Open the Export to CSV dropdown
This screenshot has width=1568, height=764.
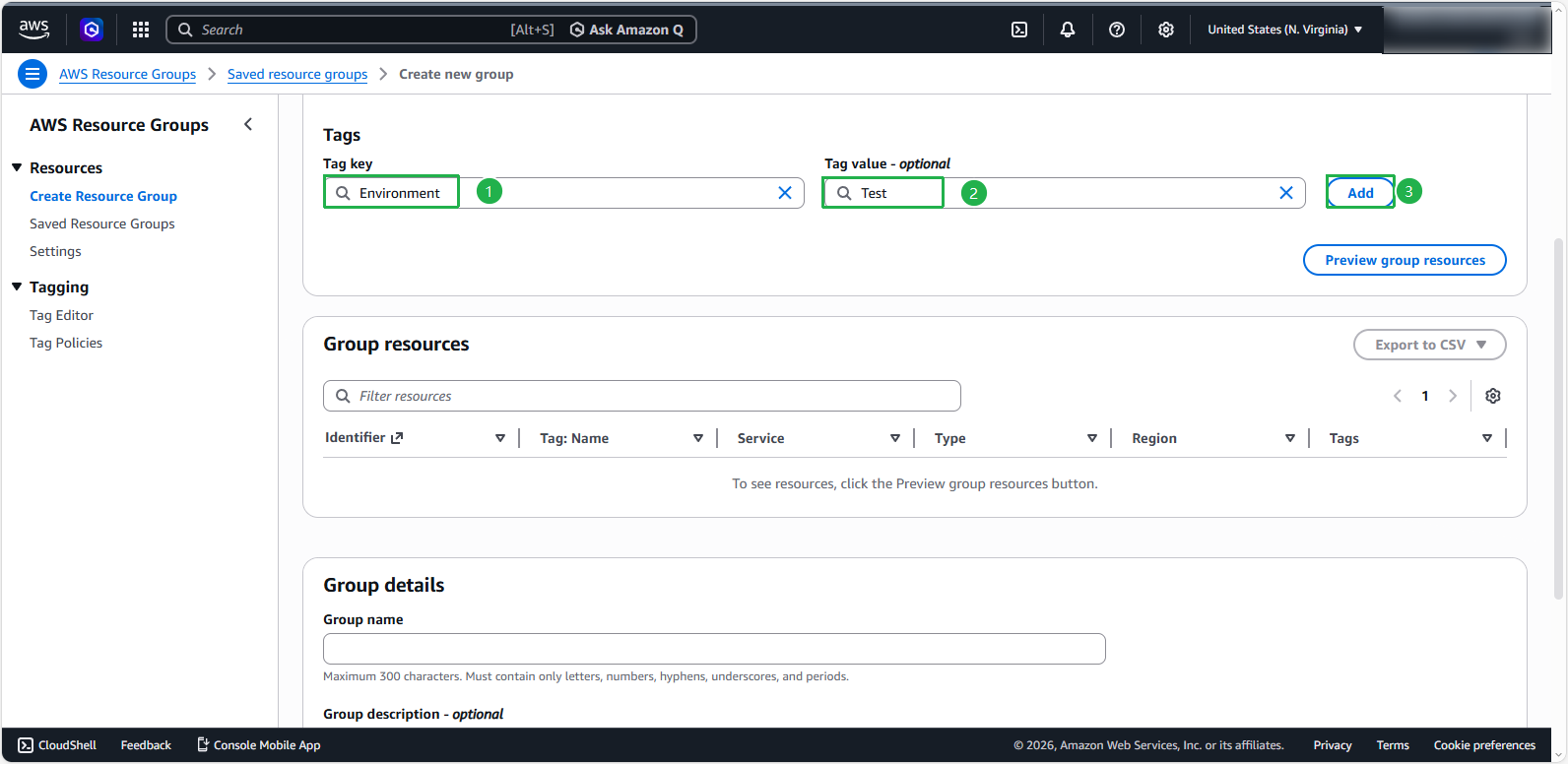coord(1430,345)
